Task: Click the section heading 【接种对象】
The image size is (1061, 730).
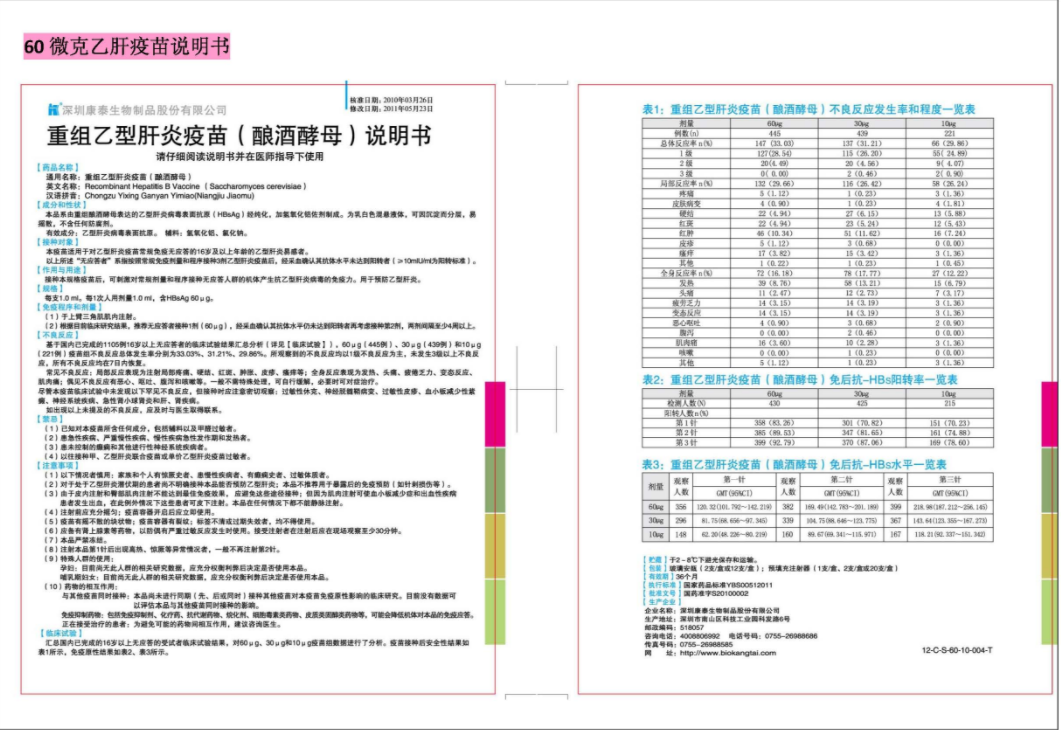Action: pyautogui.click(x=58, y=242)
